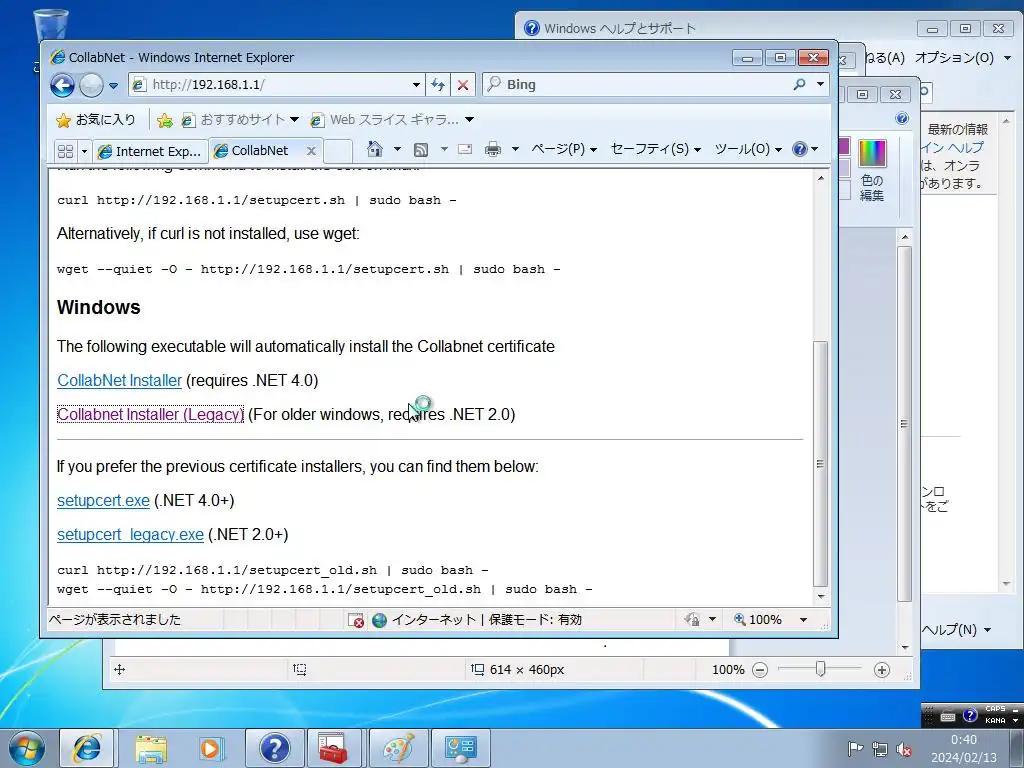Click the popup blocker status bar icon
1024x768 pixels.
tap(356, 620)
